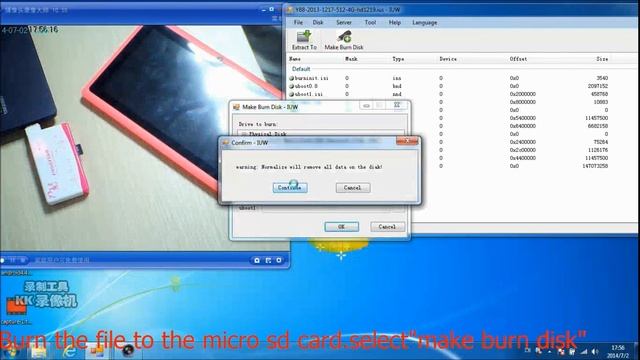Select the burninit.ini row icon
Viewport: 640px width, 360px height.
[x=291, y=78]
